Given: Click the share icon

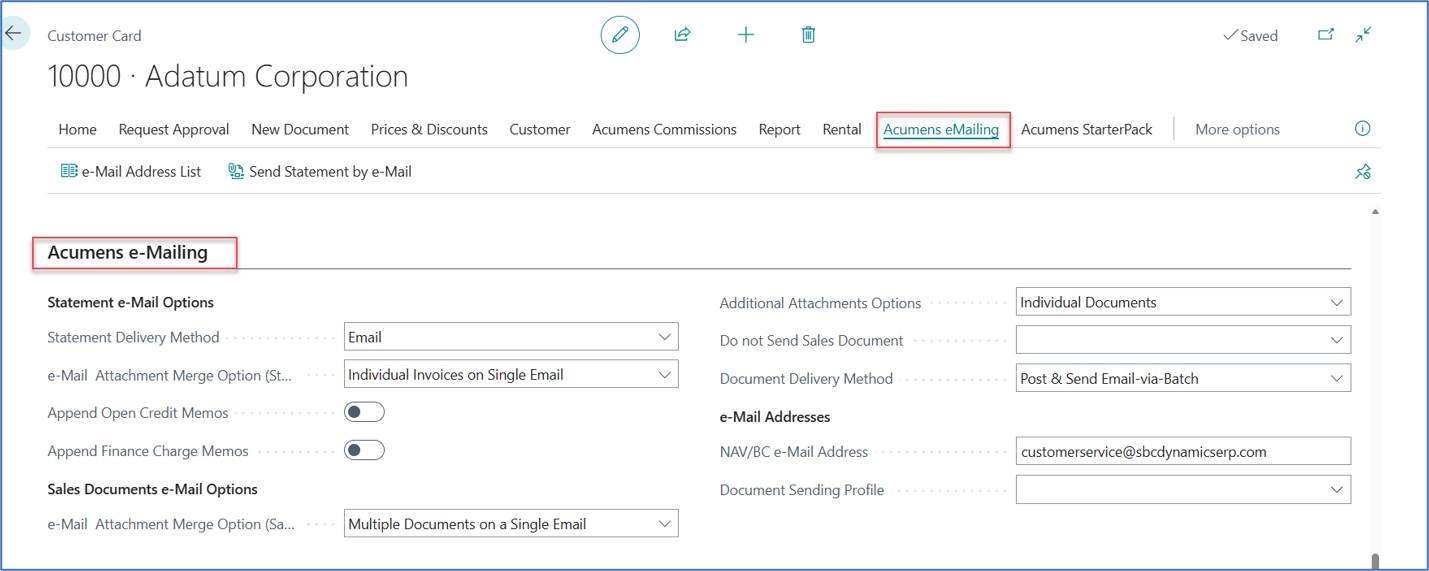Looking at the screenshot, I should 682,35.
